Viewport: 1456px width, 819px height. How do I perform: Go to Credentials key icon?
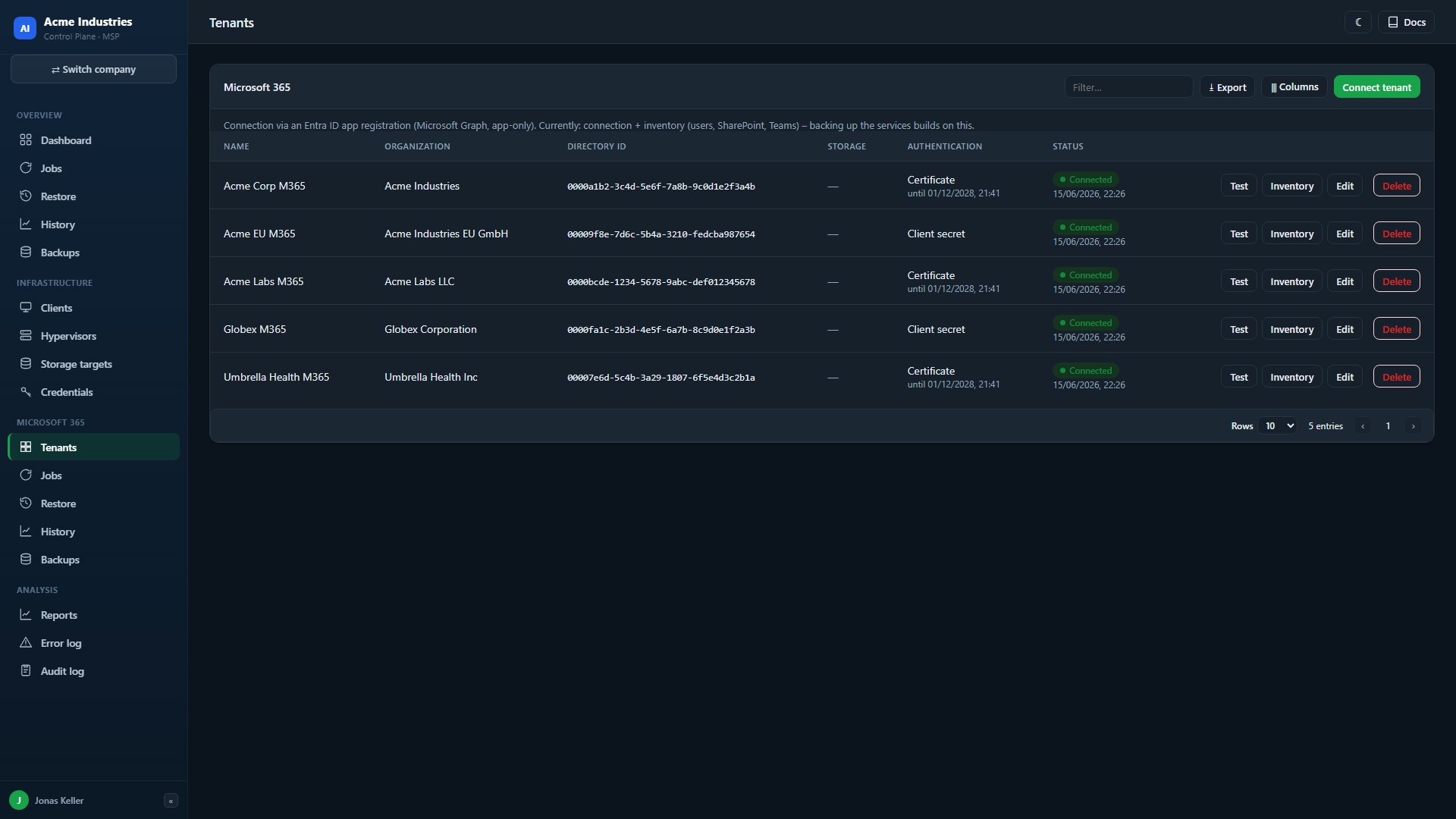[x=26, y=392]
